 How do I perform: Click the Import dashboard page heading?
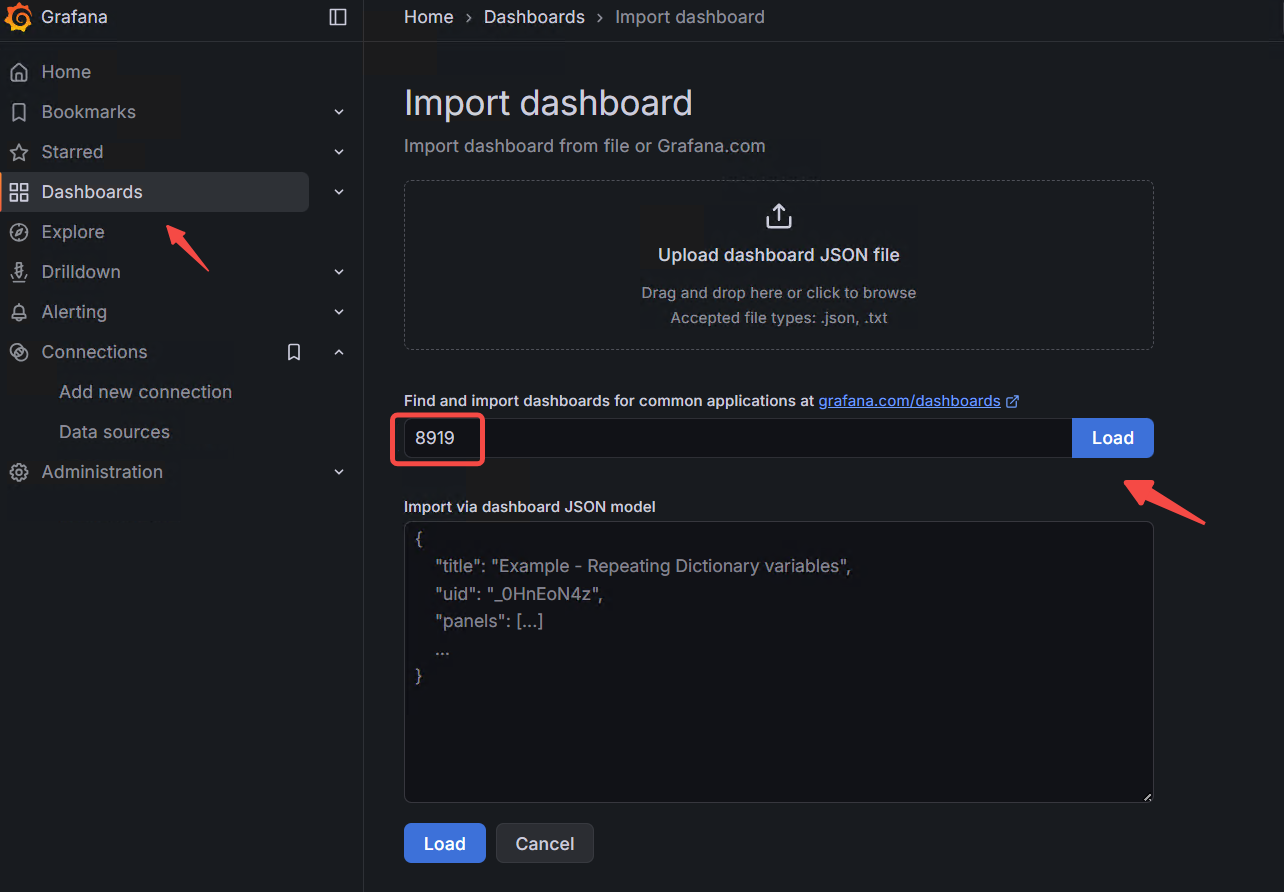click(x=548, y=103)
